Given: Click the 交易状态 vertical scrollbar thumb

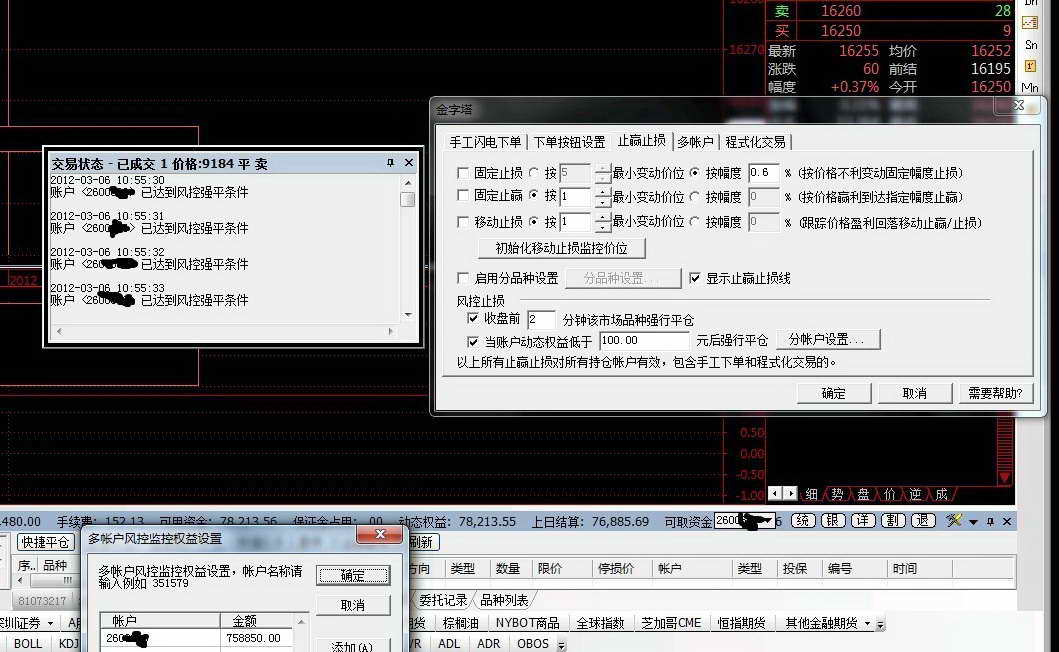Looking at the screenshot, I should tap(407, 199).
